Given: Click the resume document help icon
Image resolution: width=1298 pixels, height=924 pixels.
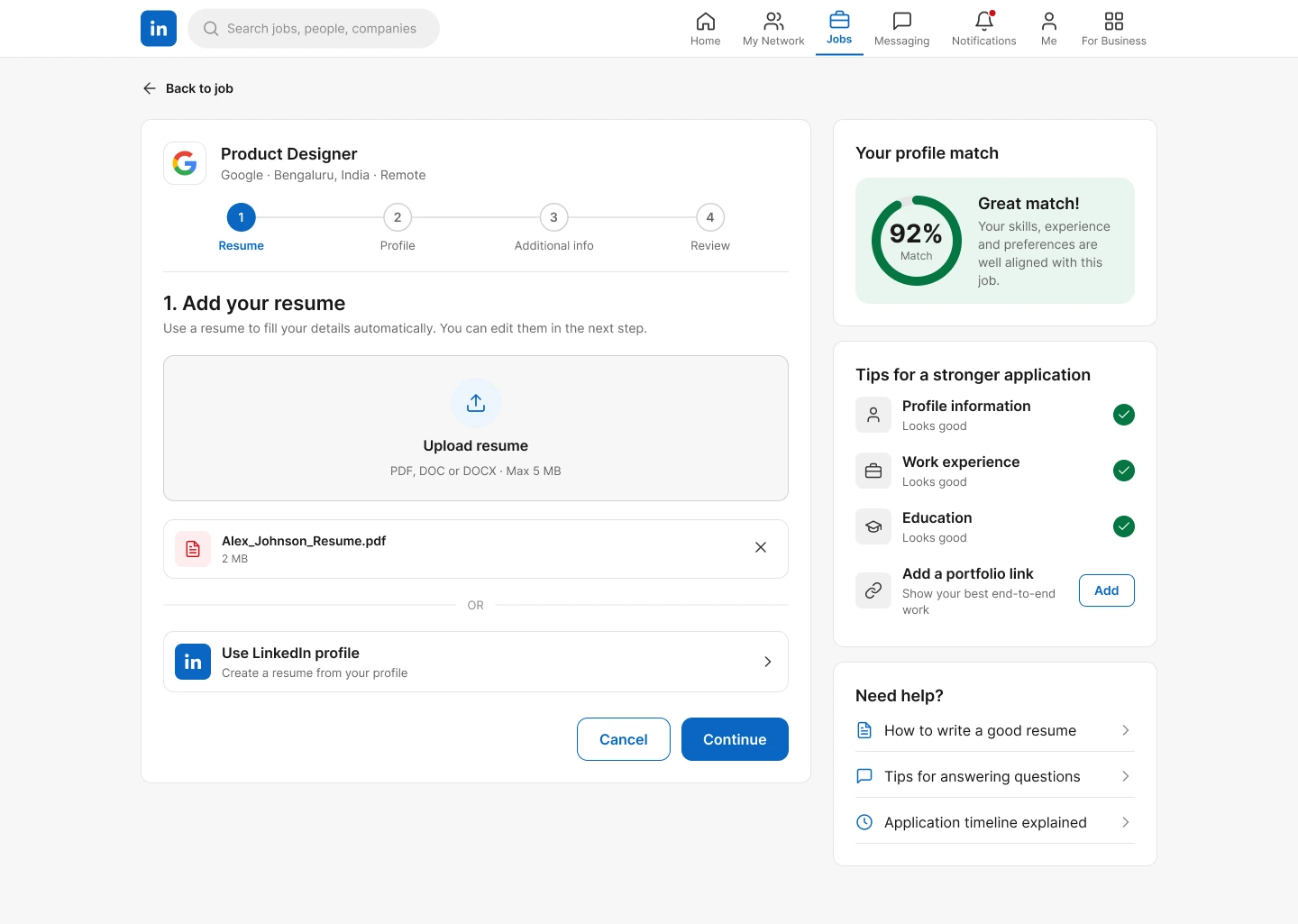Looking at the screenshot, I should pyautogui.click(x=864, y=730).
